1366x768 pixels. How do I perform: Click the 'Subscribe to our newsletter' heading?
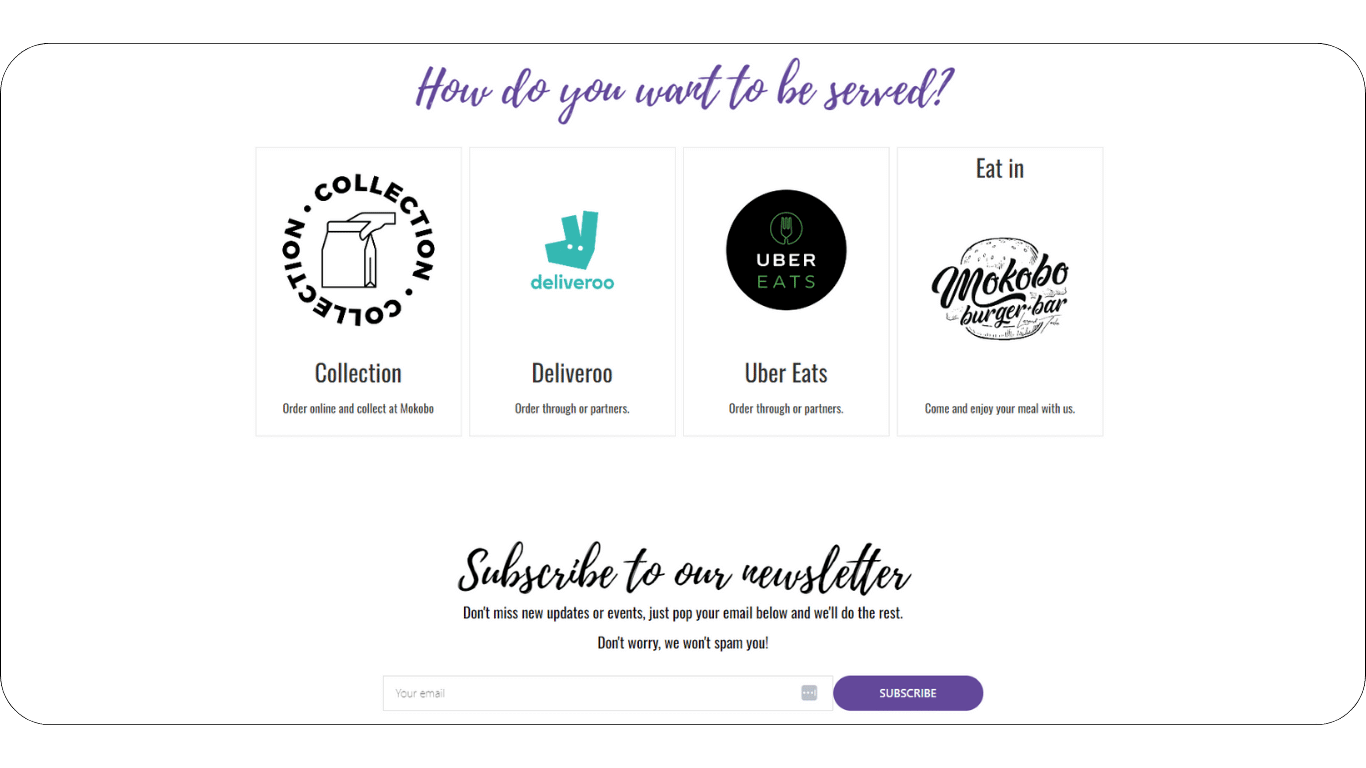(x=684, y=572)
